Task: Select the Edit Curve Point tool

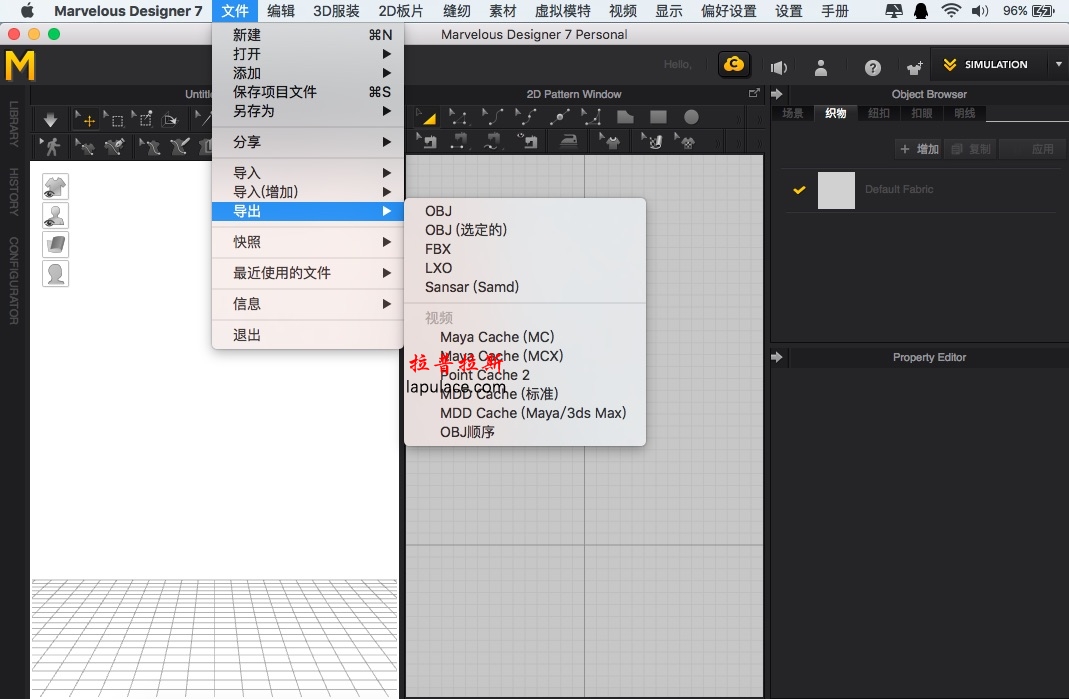Action: pos(526,117)
